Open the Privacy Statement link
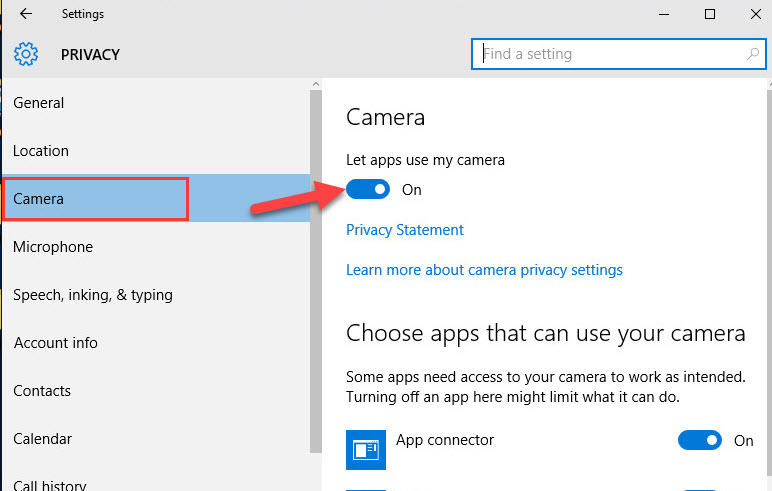 [x=405, y=230]
